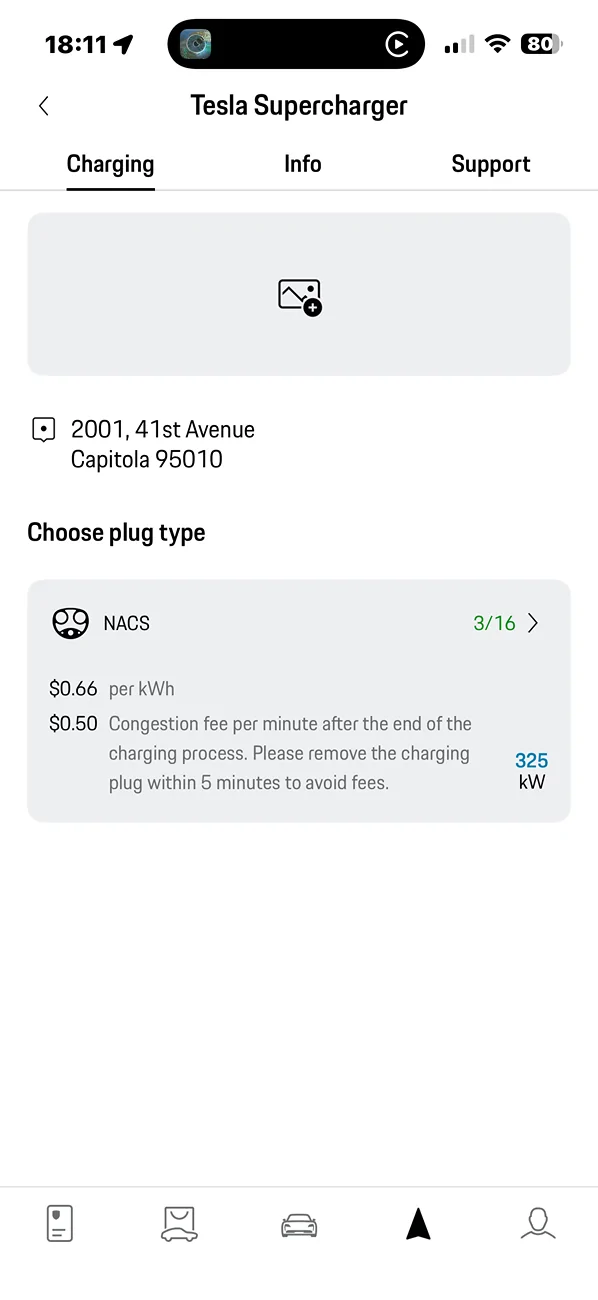Switch to the Support tab
The width and height of the screenshot is (598, 1300).
click(x=491, y=163)
